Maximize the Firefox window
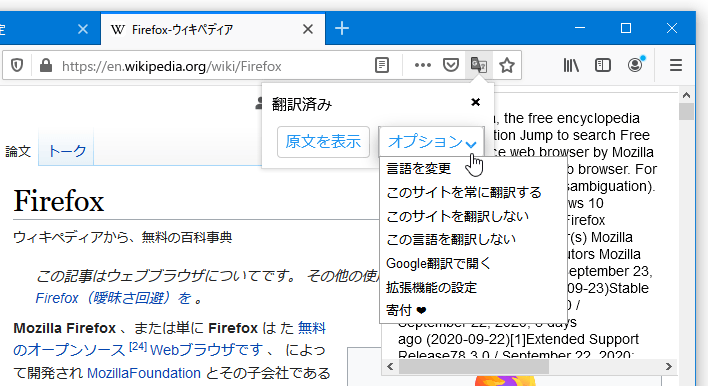This screenshot has width=708, height=386. pos(626,28)
